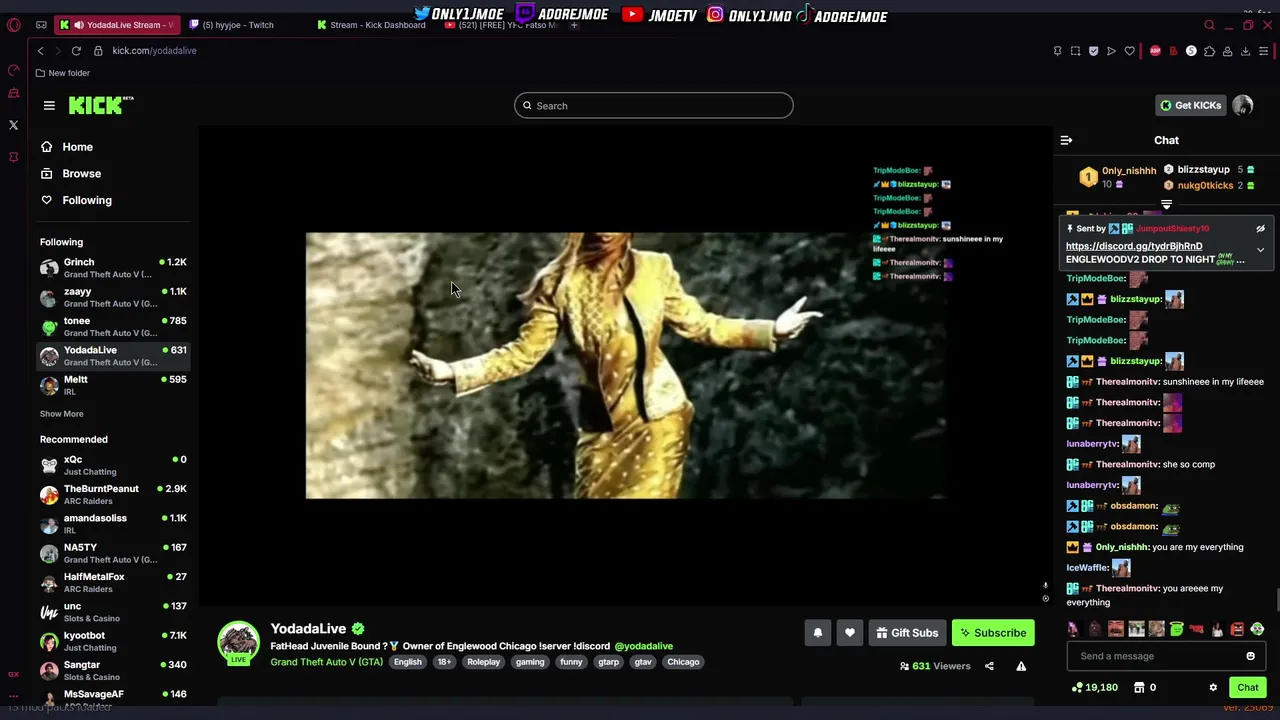
Task: Open Meltt's channel in Following
Action: pos(113,385)
